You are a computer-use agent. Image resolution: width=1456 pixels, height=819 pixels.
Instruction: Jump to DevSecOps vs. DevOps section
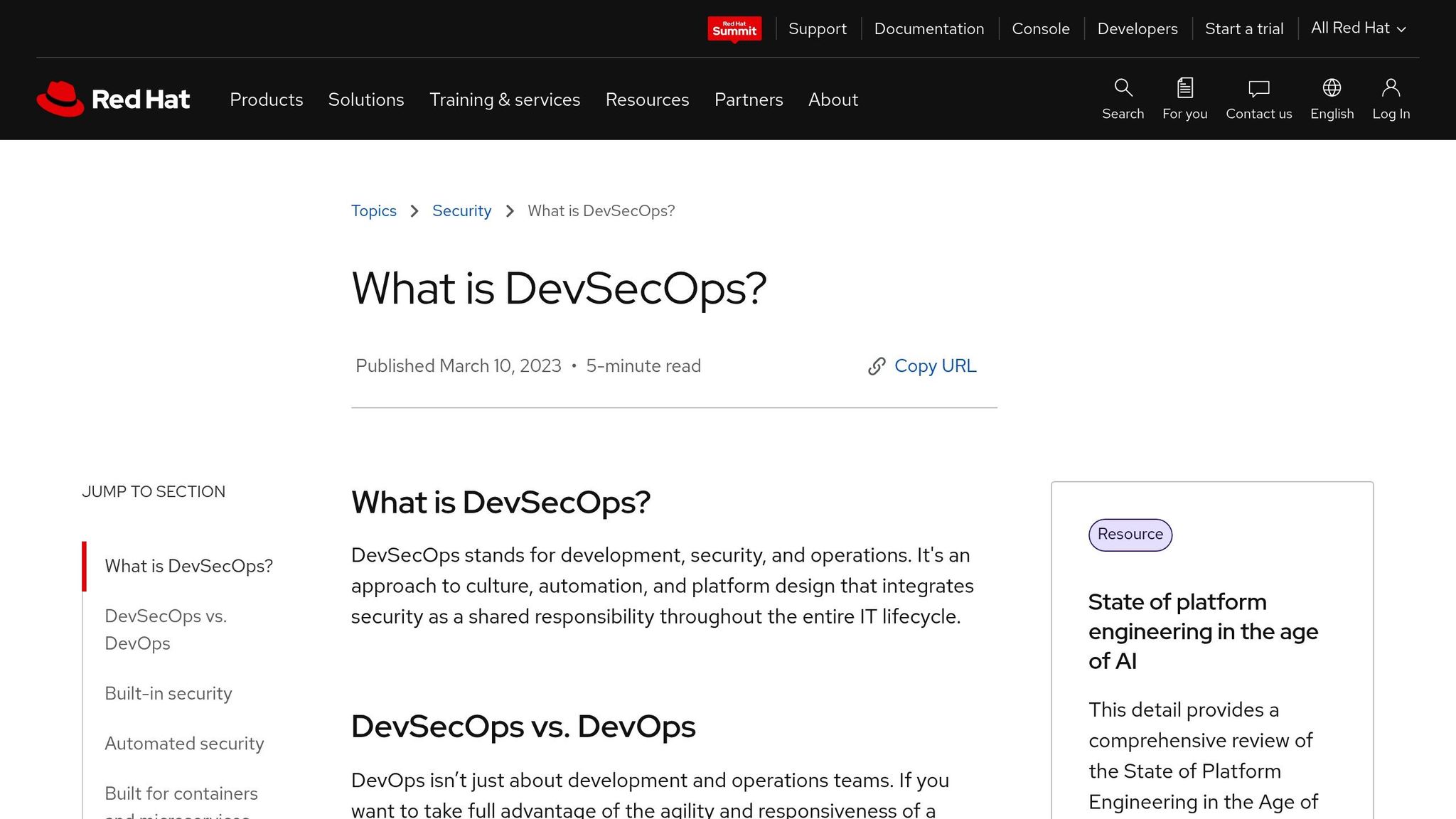click(x=166, y=629)
